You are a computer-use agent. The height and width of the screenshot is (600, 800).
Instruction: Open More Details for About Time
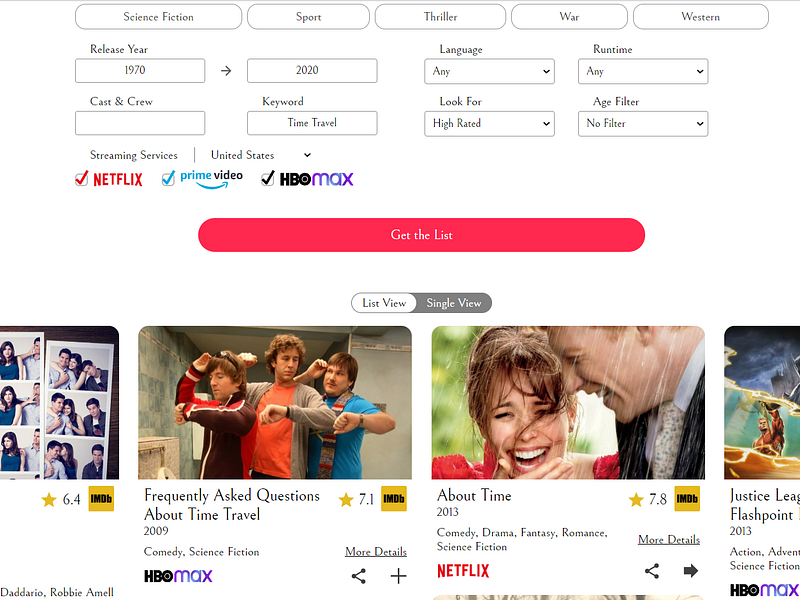pyautogui.click(x=669, y=539)
